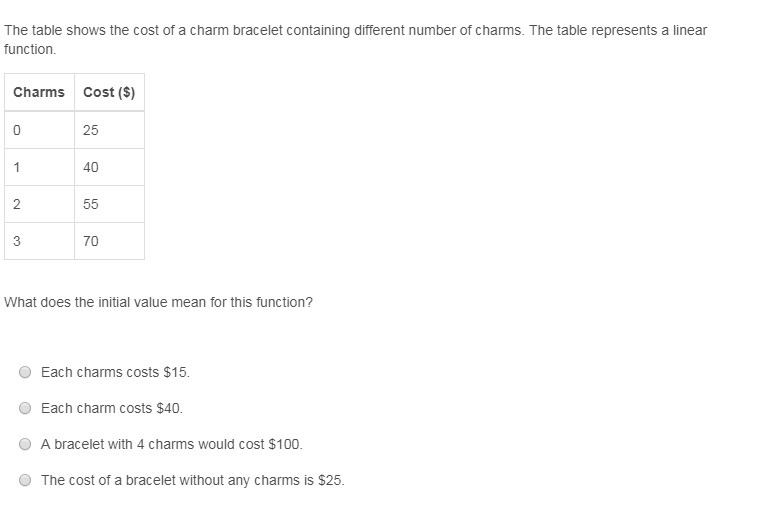Click the "Cost ($)" column header

point(109,92)
